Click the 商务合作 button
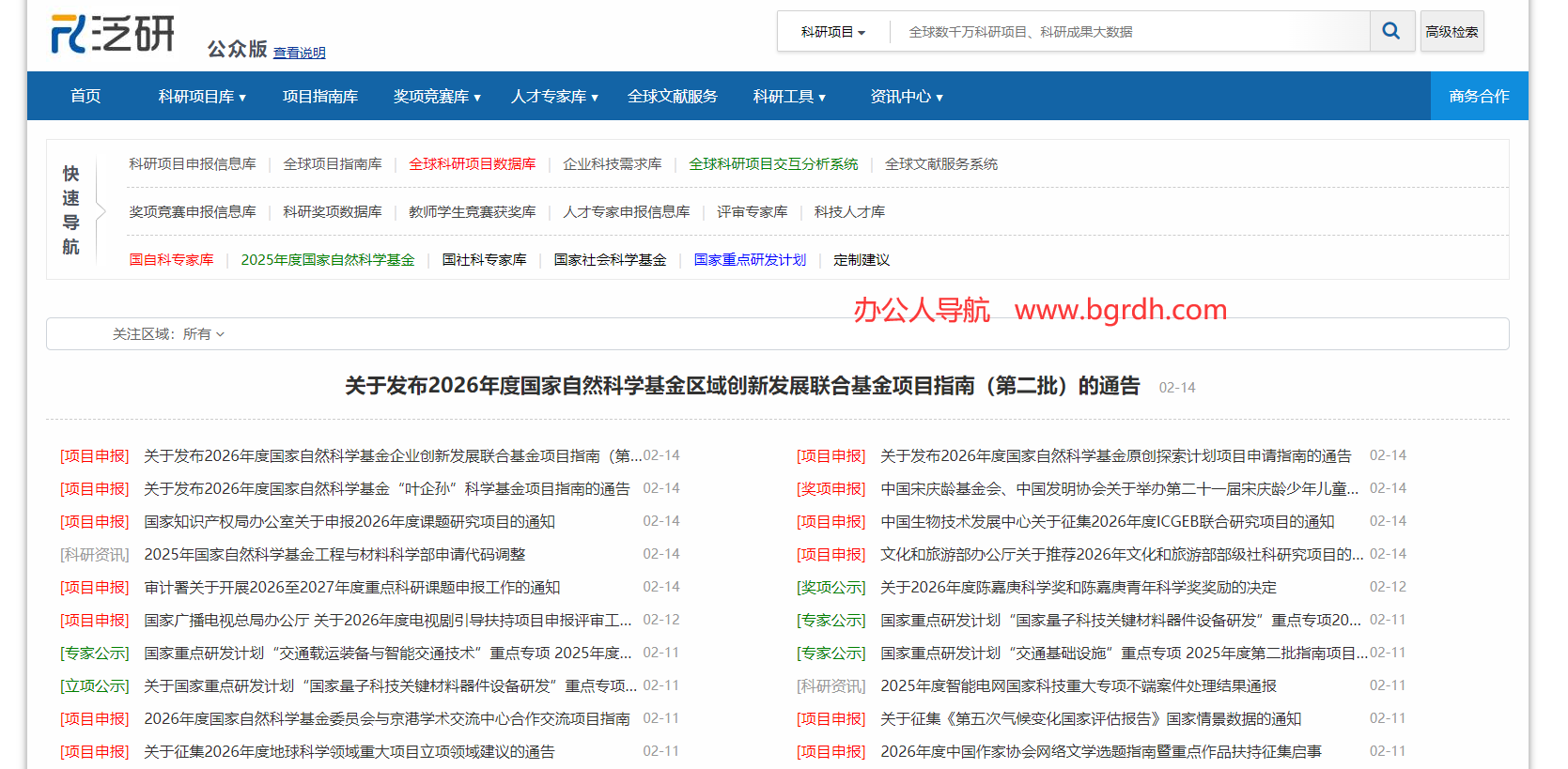The width and height of the screenshot is (1568, 769). pos(1479,96)
